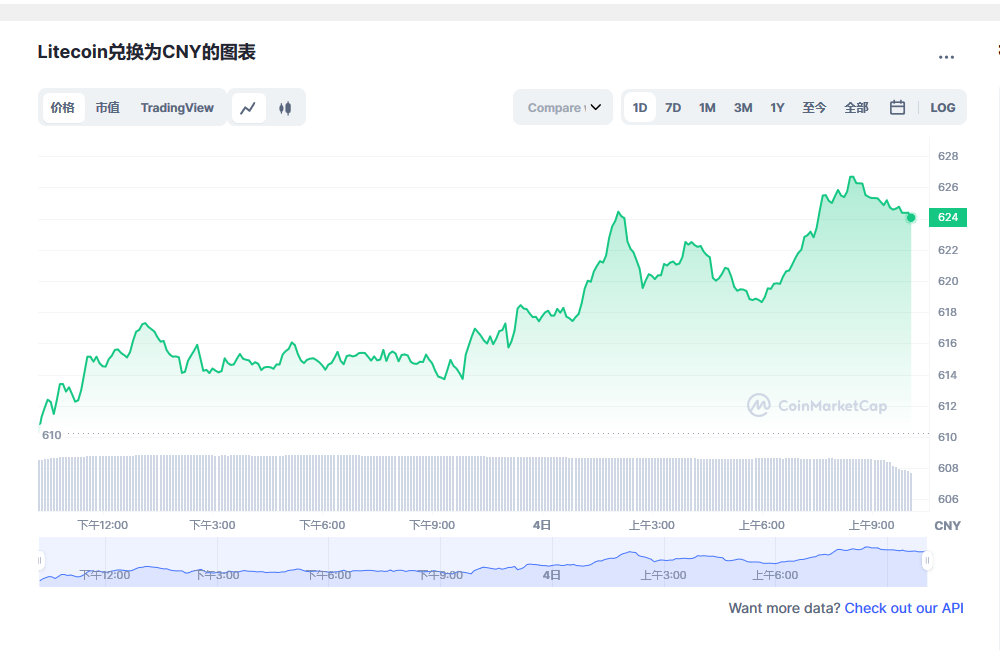This screenshot has width=1000, height=650.
Task: Click the 下午6:00 main chart axis label
Action: pyautogui.click(x=322, y=525)
